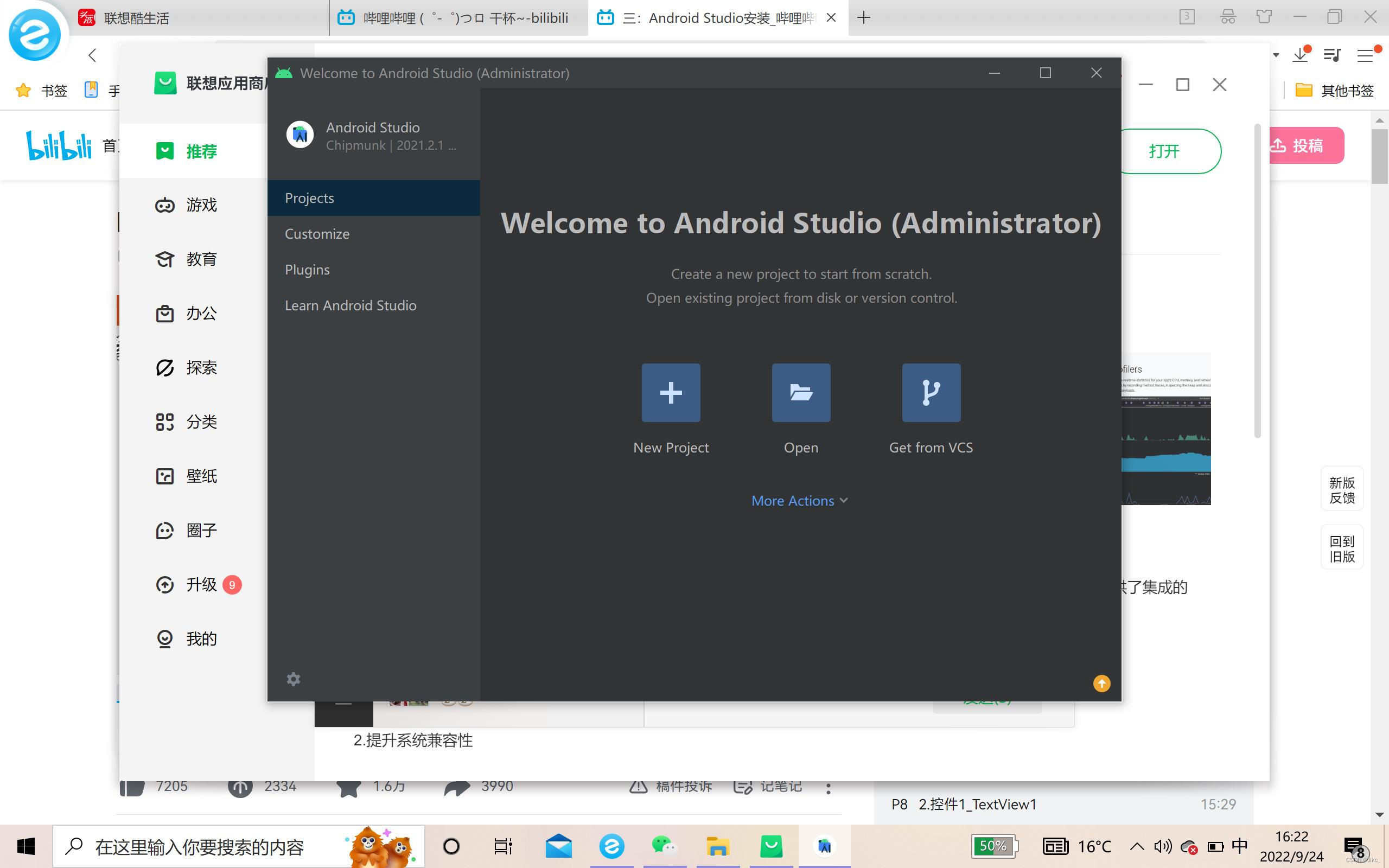This screenshot has height=868, width=1389.
Task: Click the orange update notification icon
Action: [1101, 683]
